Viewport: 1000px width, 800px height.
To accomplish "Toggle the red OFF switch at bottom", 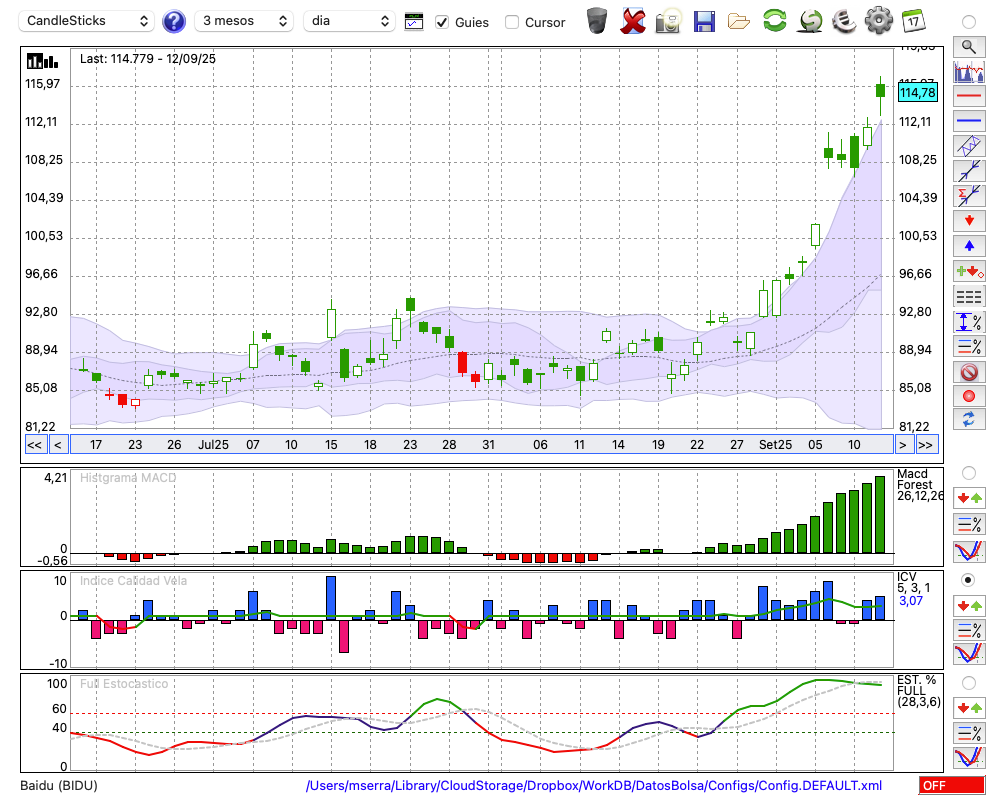I will point(952,785).
